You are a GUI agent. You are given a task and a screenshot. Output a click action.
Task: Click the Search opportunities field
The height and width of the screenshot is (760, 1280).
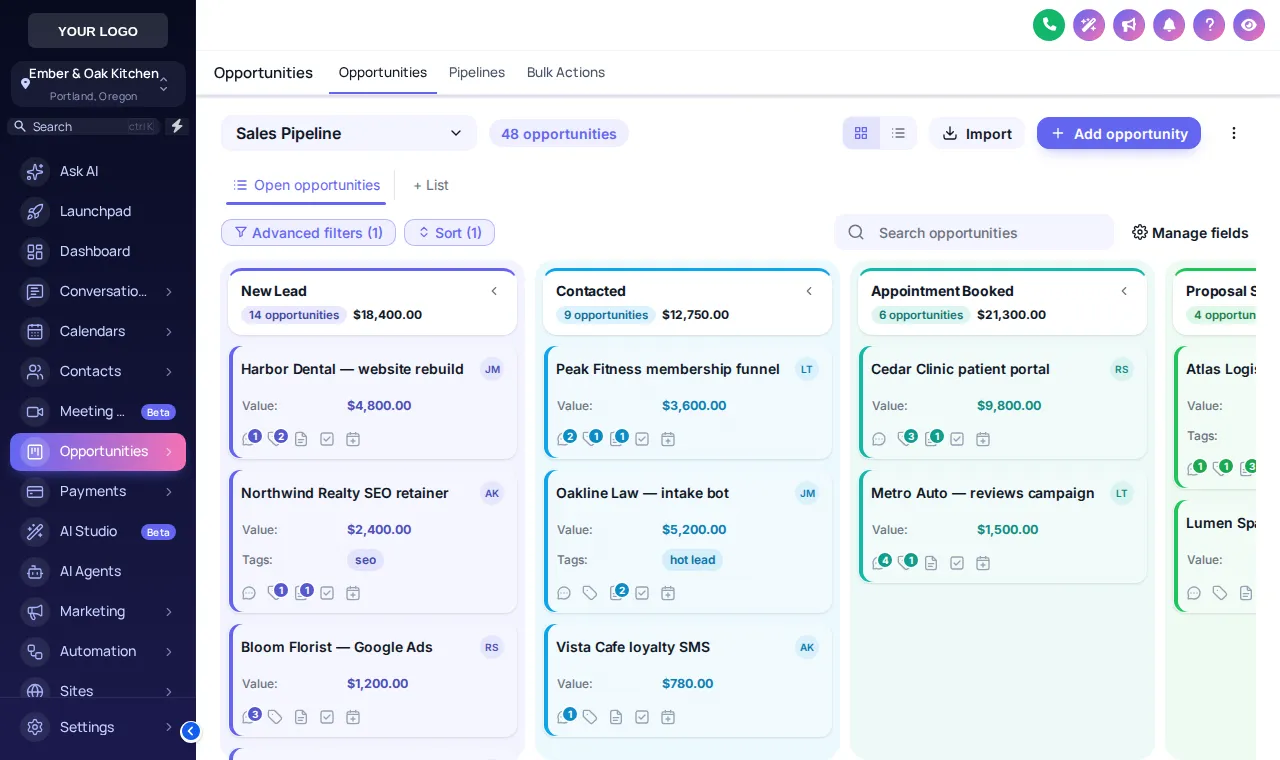click(x=974, y=232)
